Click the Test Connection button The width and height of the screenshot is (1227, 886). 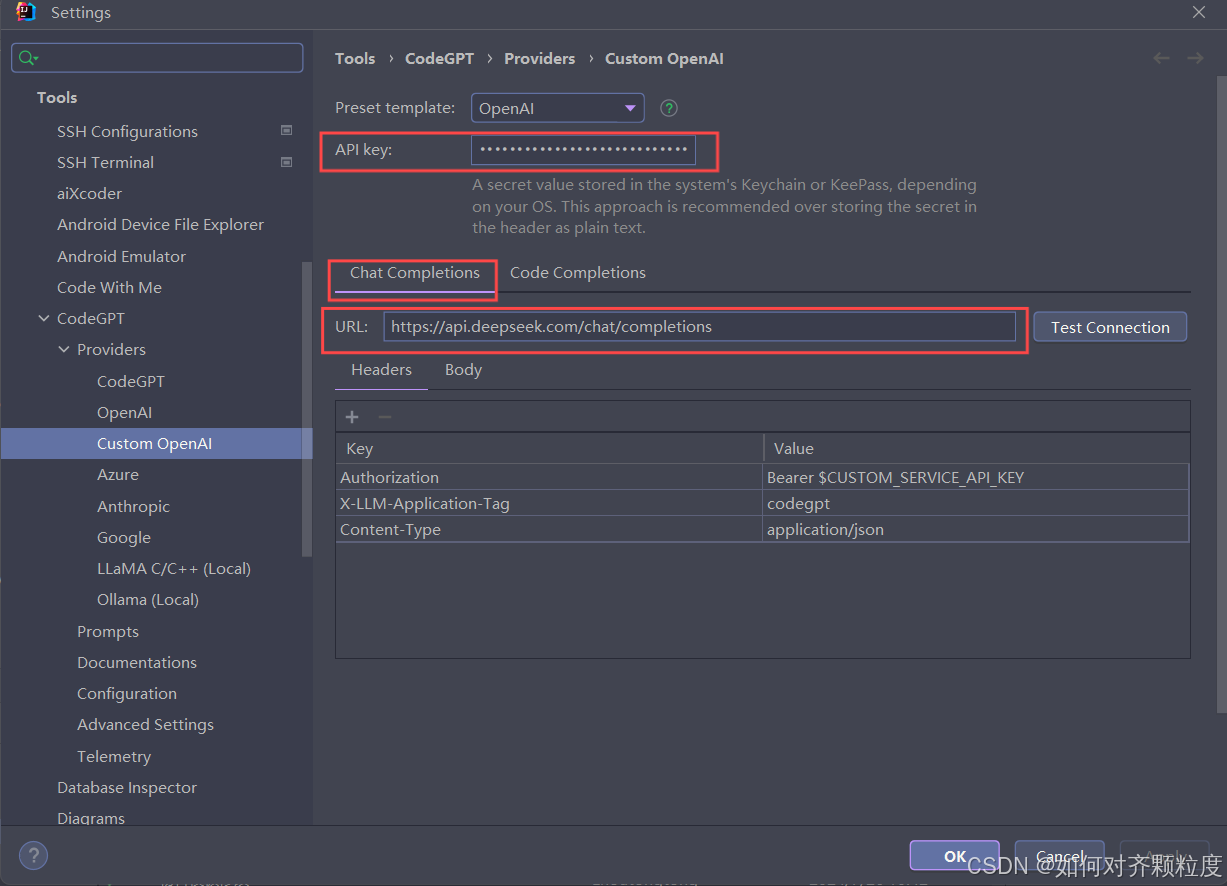point(1110,327)
